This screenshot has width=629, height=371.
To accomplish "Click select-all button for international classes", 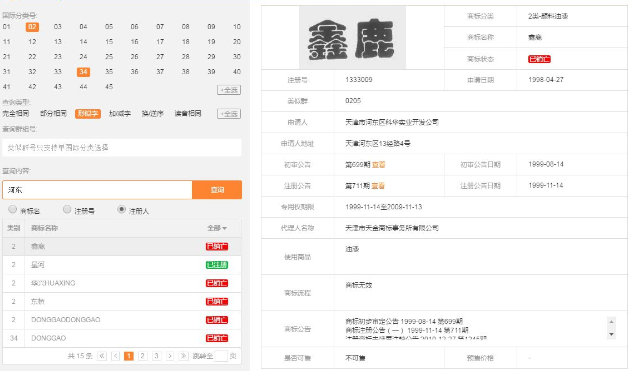I will point(229,90).
